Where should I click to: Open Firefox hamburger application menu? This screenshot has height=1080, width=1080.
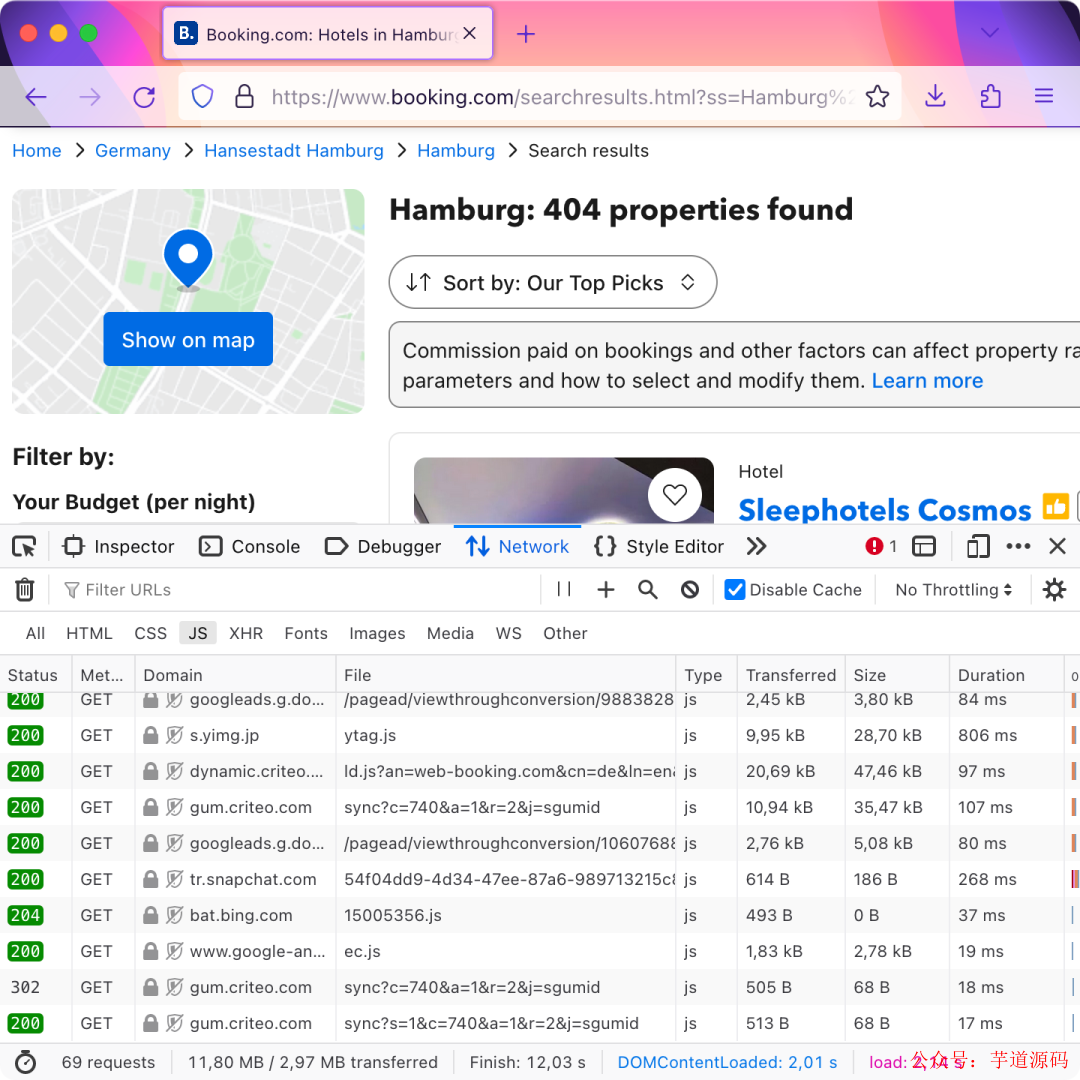pos(1043,96)
